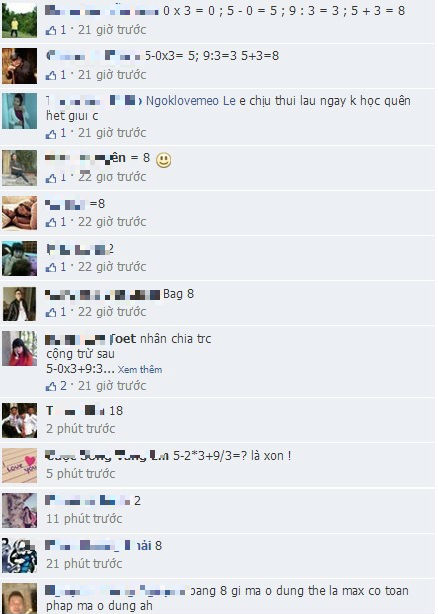438x614 pixels.
Task: Click the like icon with count 2
Action: point(51,386)
